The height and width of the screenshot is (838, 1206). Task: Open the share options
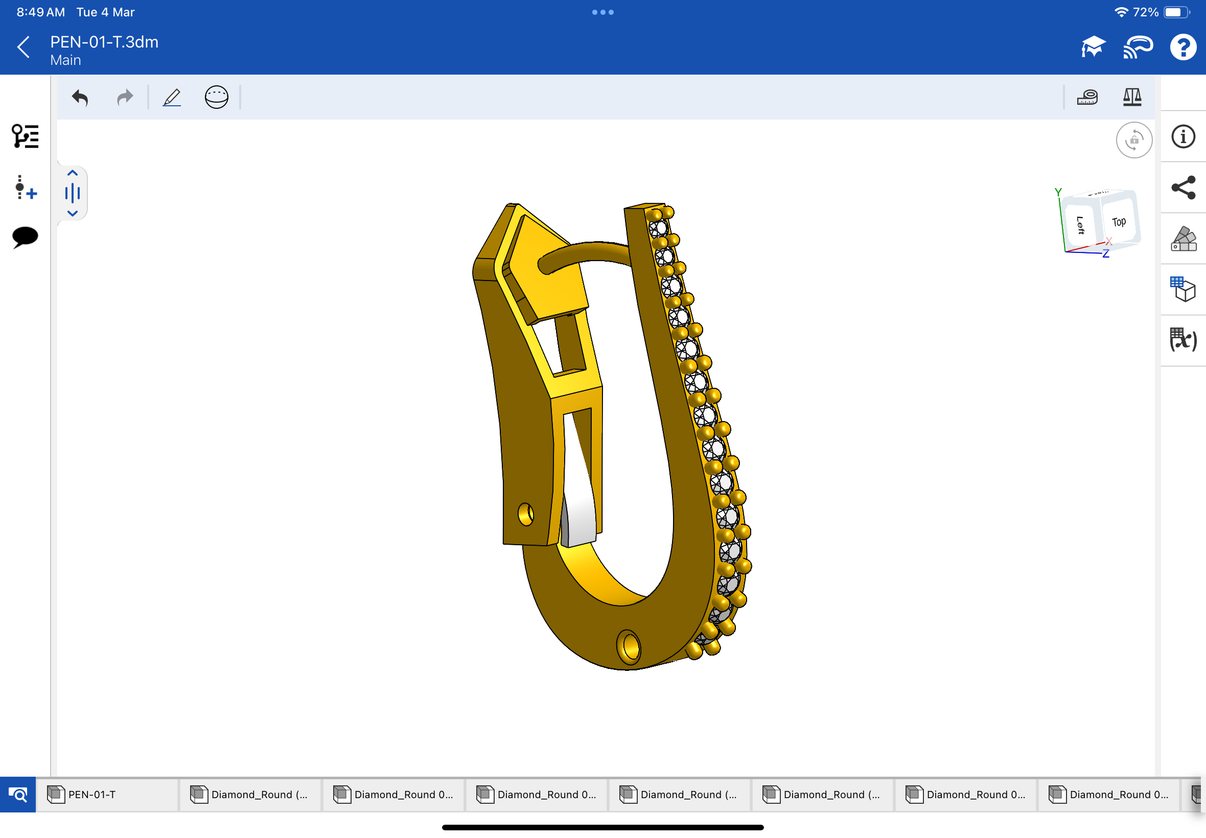(1183, 188)
